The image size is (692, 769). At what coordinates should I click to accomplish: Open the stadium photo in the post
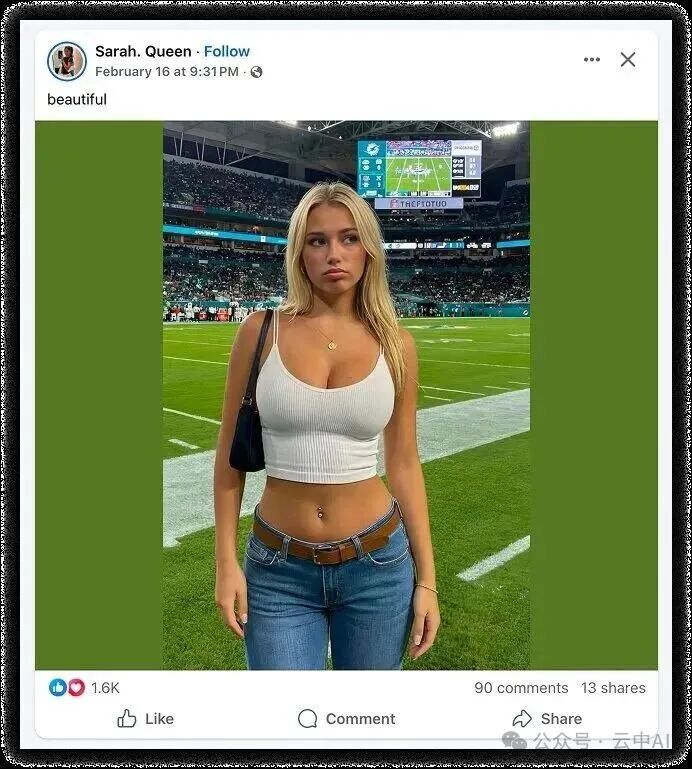click(x=346, y=395)
